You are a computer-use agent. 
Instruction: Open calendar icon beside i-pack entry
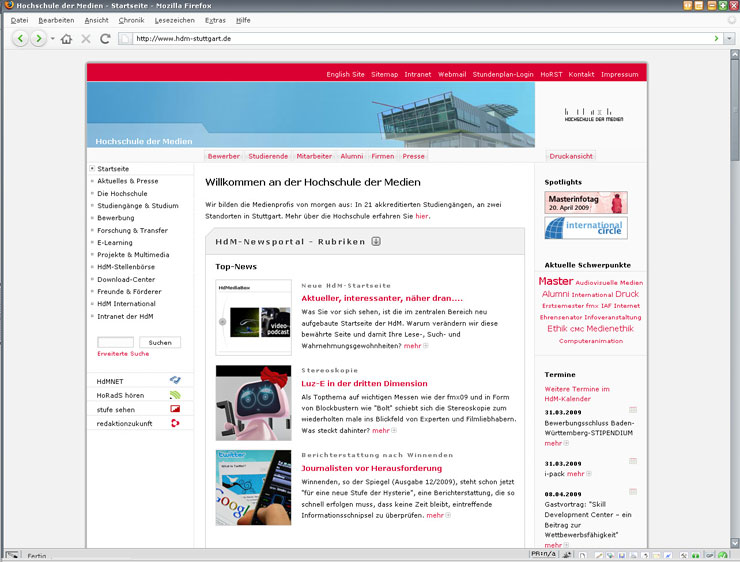coord(633,461)
